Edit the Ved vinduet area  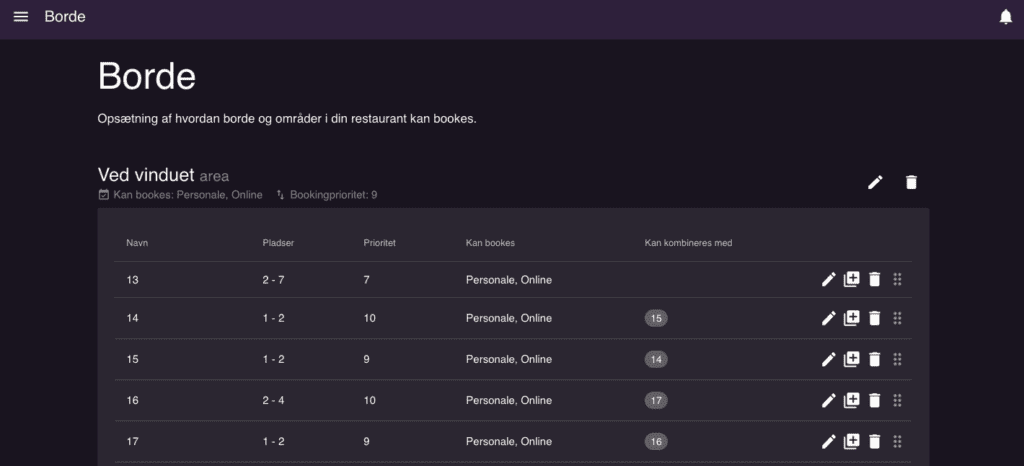[875, 182]
